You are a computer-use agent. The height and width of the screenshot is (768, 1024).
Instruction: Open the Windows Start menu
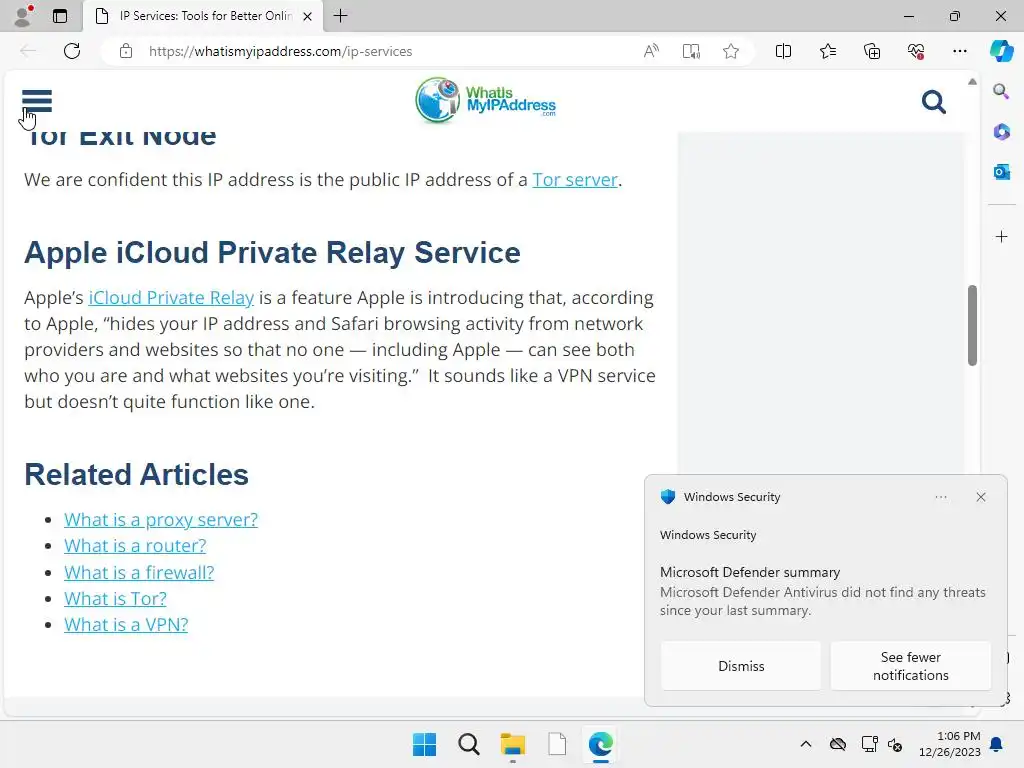coord(424,744)
